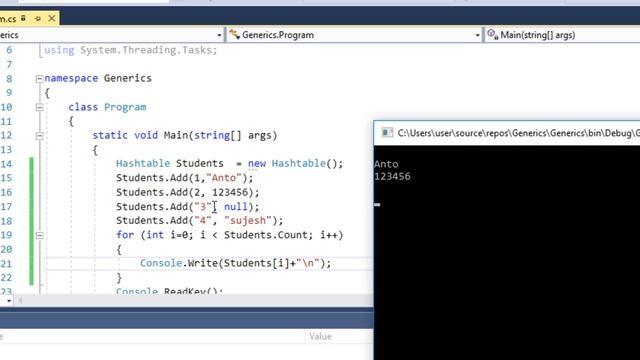This screenshot has height=360, width=640.
Task: Click line number 14 in the gutter
Action: pyautogui.click(x=6, y=164)
